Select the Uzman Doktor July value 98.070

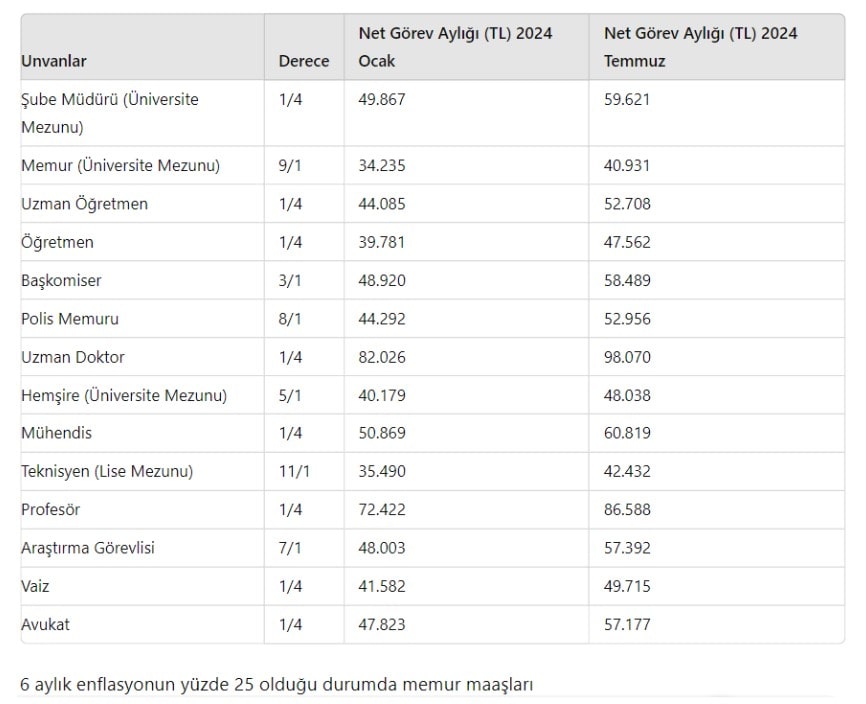(x=627, y=357)
